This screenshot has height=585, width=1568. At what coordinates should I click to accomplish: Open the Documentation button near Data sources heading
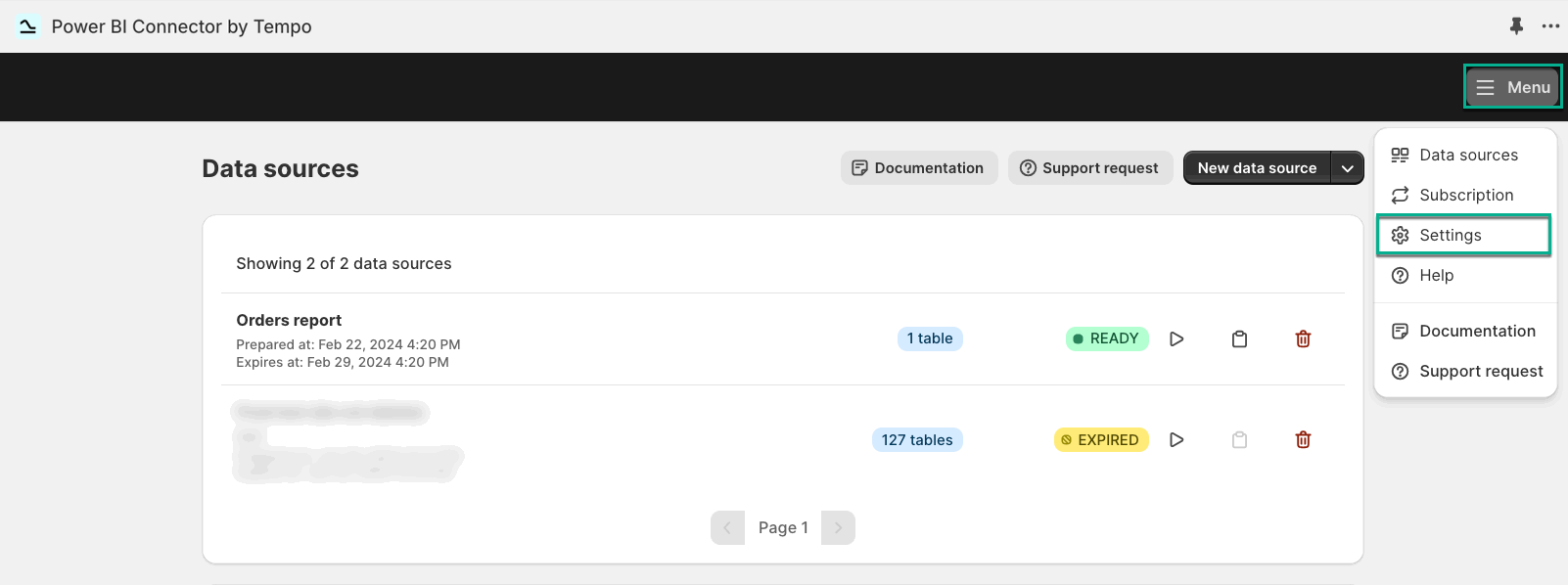tap(919, 168)
